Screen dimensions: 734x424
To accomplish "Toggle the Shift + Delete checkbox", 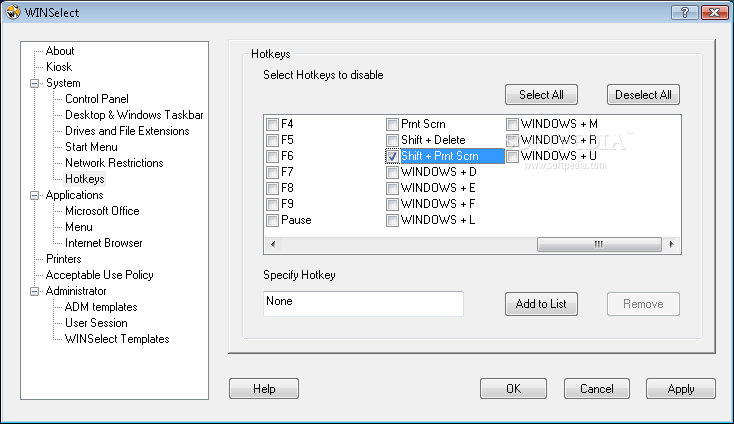I will click(392, 140).
